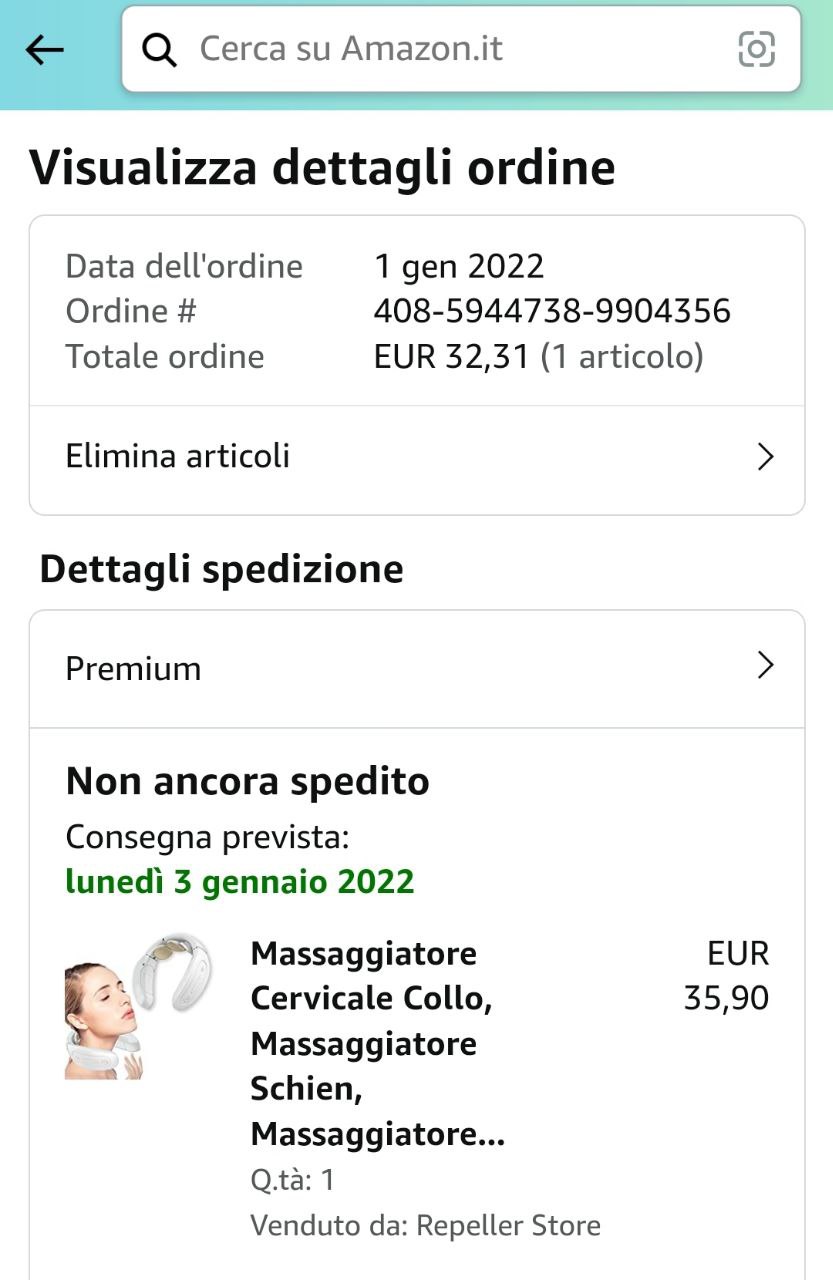Select order number 408-5944738-9904356
Image resolution: width=833 pixels, height=1280 pixels.
[552, 311]
